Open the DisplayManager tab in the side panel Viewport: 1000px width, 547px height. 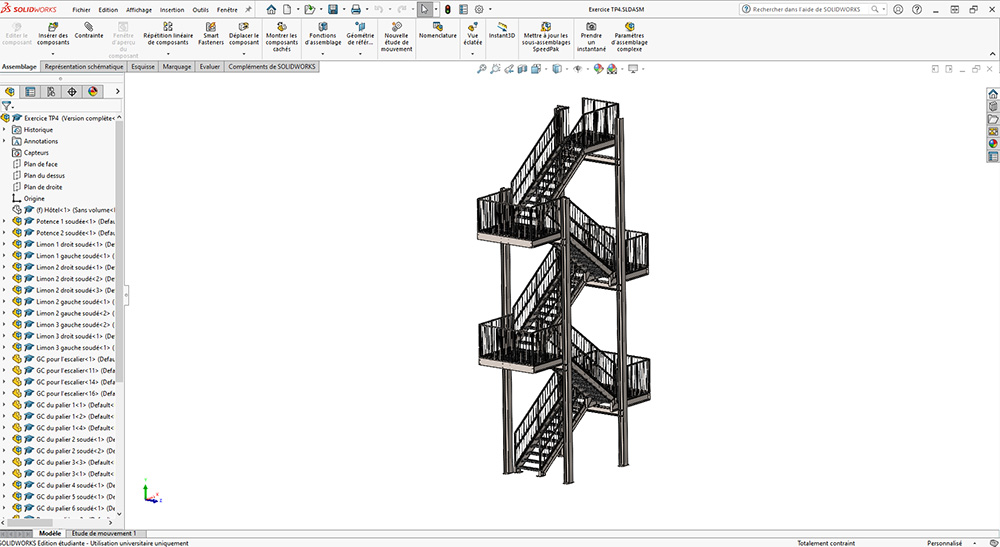[93, 91]
